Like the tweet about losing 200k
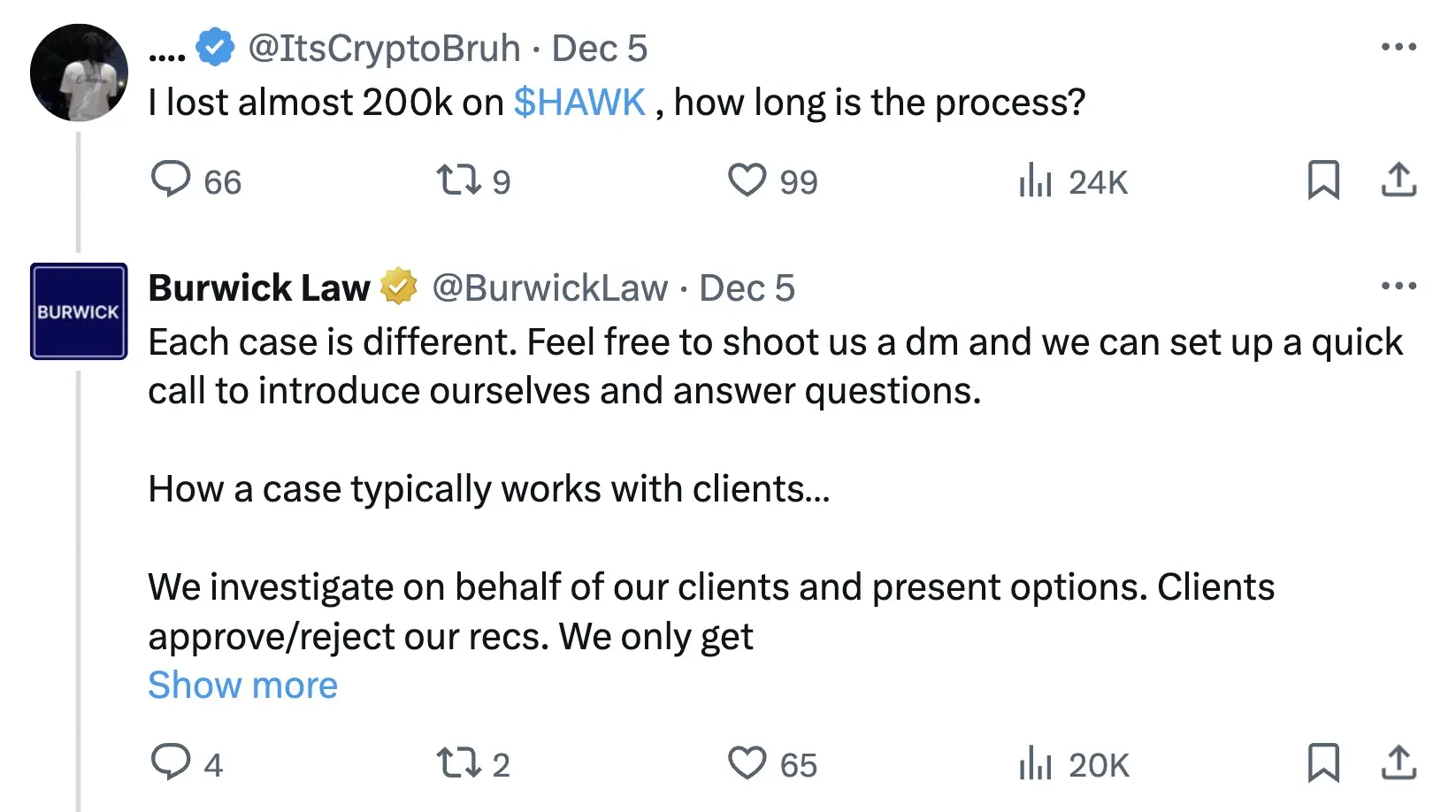The width and height of the screenshot is (1456, 812). click(x=747, y=180)
